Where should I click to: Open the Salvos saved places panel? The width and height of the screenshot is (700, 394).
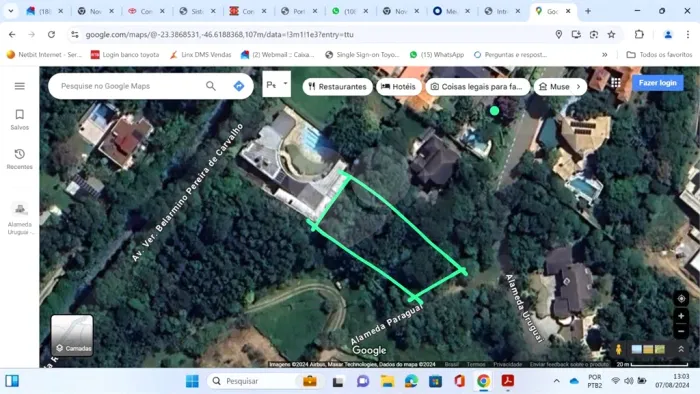tap(20, 120)
